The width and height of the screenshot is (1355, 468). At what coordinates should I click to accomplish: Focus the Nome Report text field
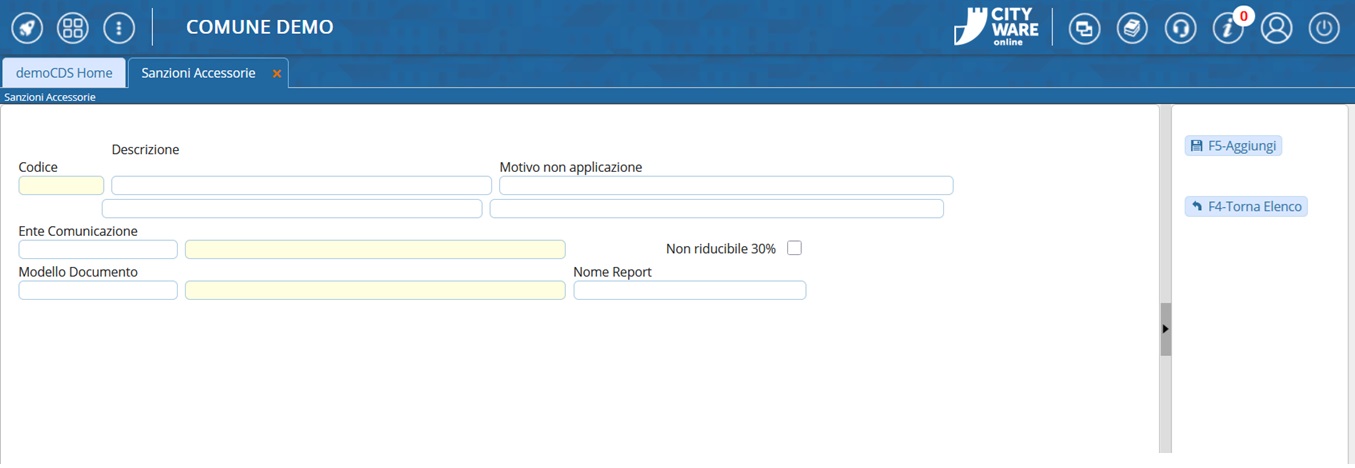(689, 290)
